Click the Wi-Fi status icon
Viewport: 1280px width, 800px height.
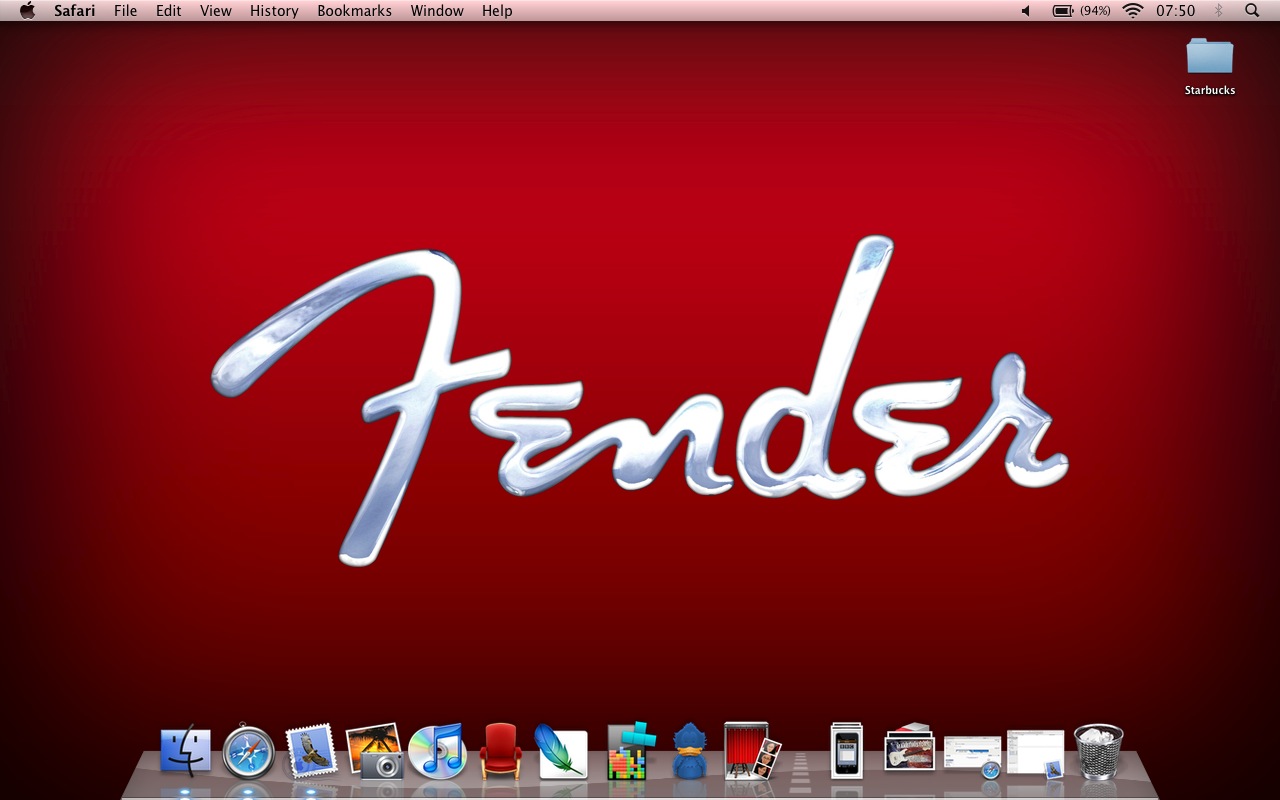1133,11
